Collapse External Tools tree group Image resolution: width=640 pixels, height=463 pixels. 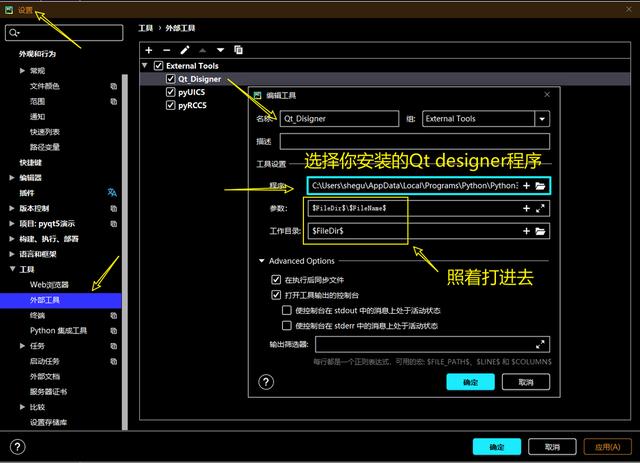(x=144, y=65)
